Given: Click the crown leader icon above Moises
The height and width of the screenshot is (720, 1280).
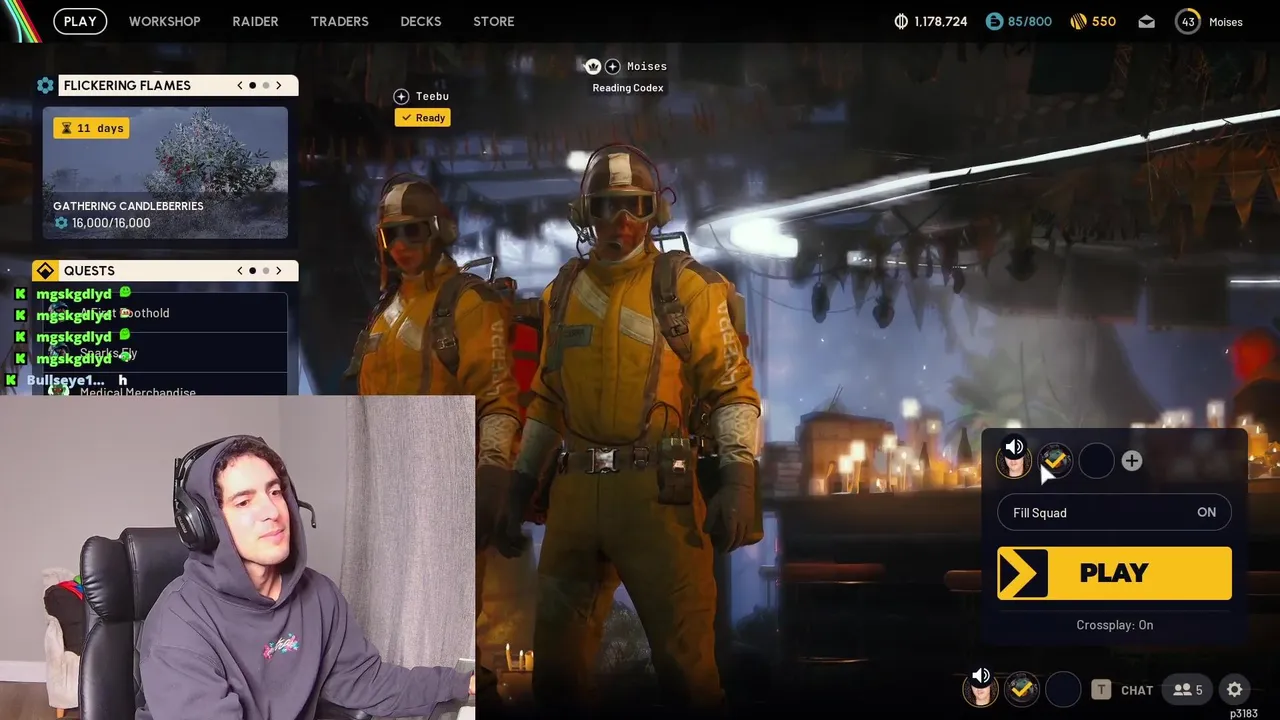Looking at the screenshot, I should tap(593, 66).
